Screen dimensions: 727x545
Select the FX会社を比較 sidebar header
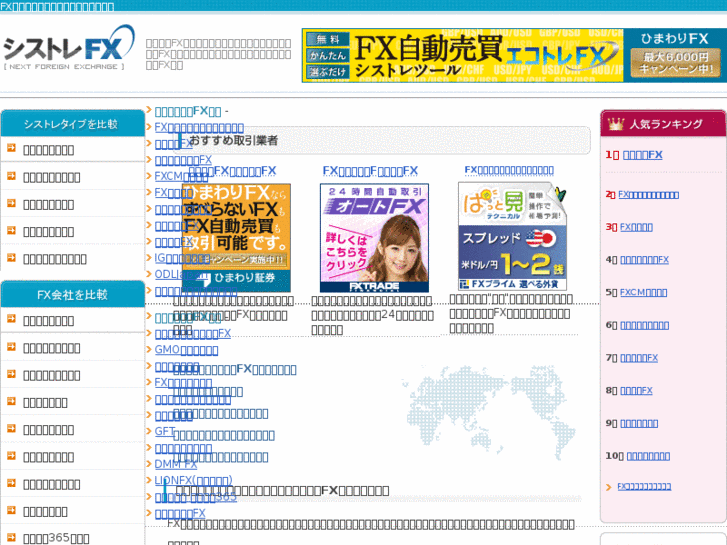pyautogui.click(x=72, y=294)
